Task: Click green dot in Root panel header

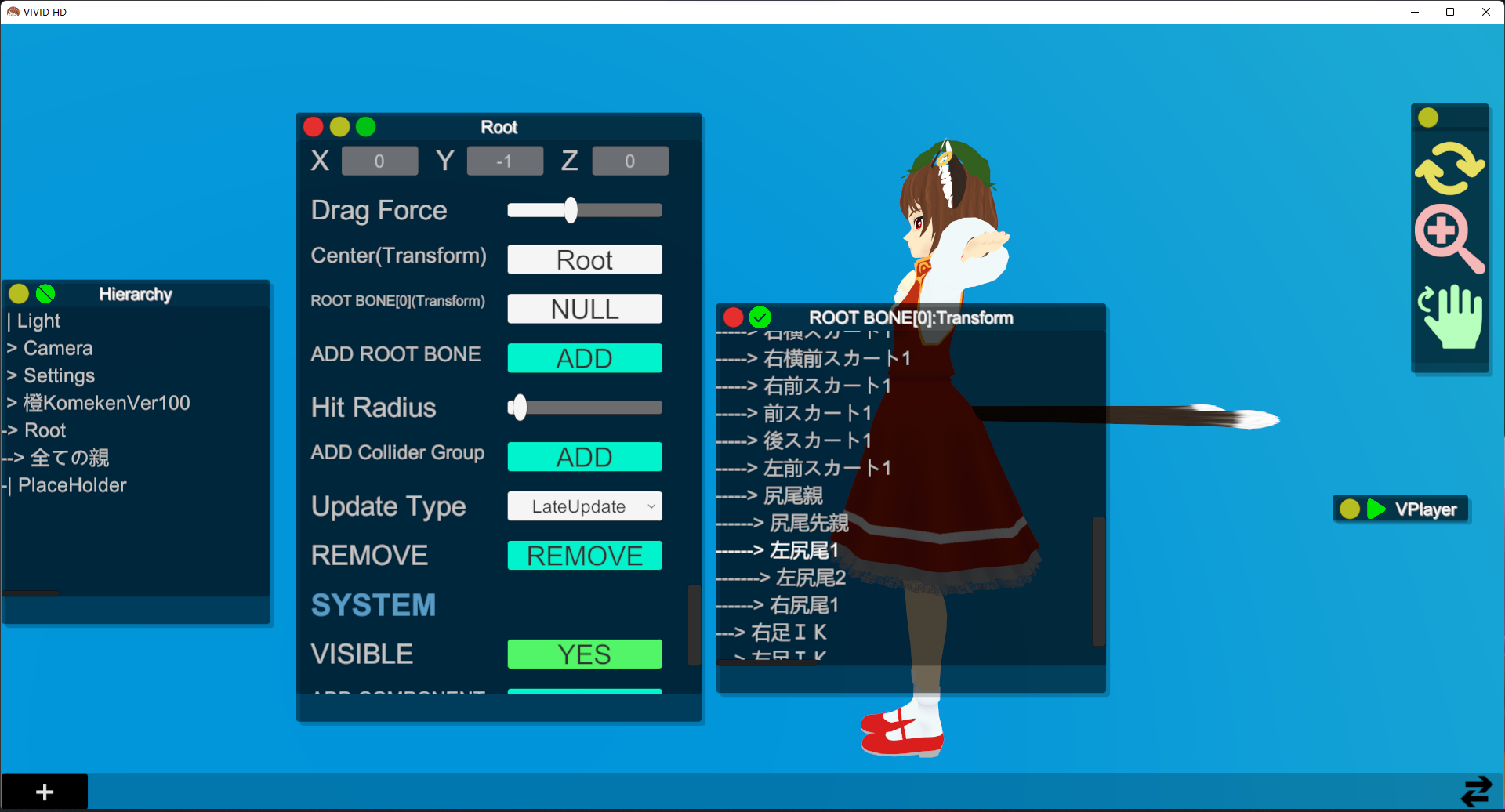Action: (365, 127)
